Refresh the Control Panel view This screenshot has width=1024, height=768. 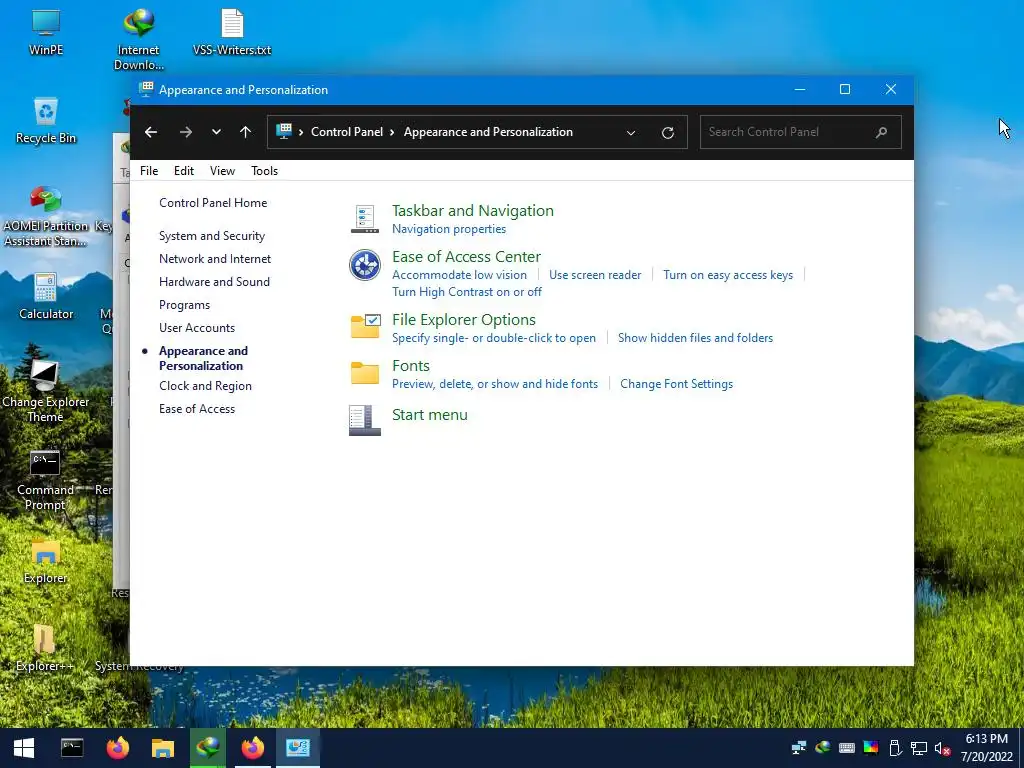click(667, 133)
